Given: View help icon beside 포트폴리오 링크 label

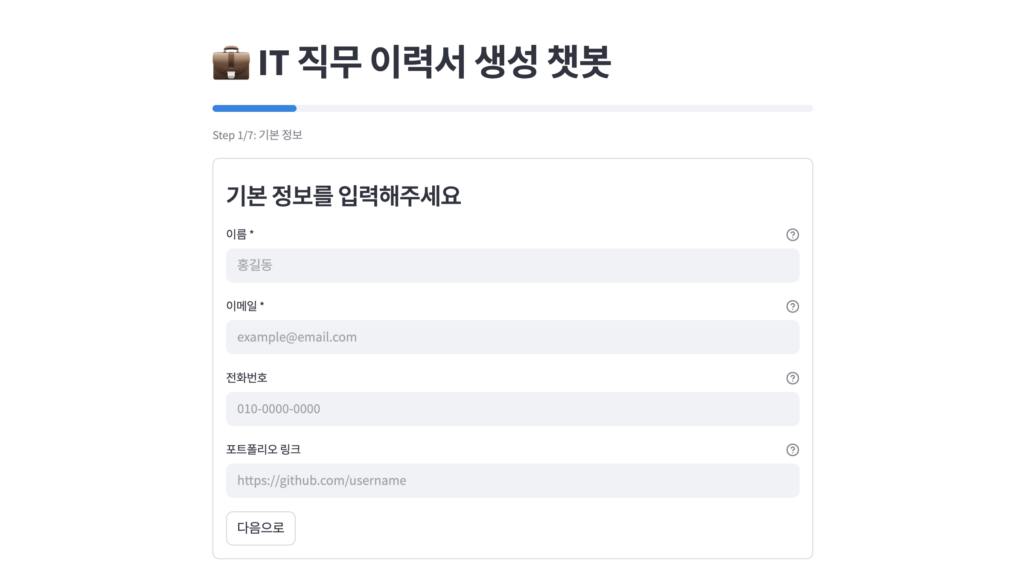Looking at the screenshot, I should [792, 450].
